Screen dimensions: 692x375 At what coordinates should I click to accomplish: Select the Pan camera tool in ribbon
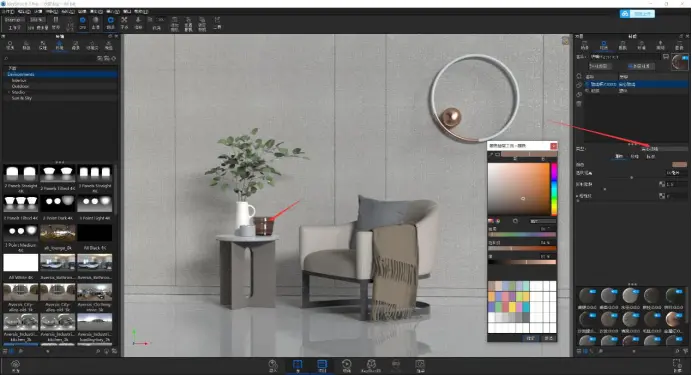[x=124, y=22]
